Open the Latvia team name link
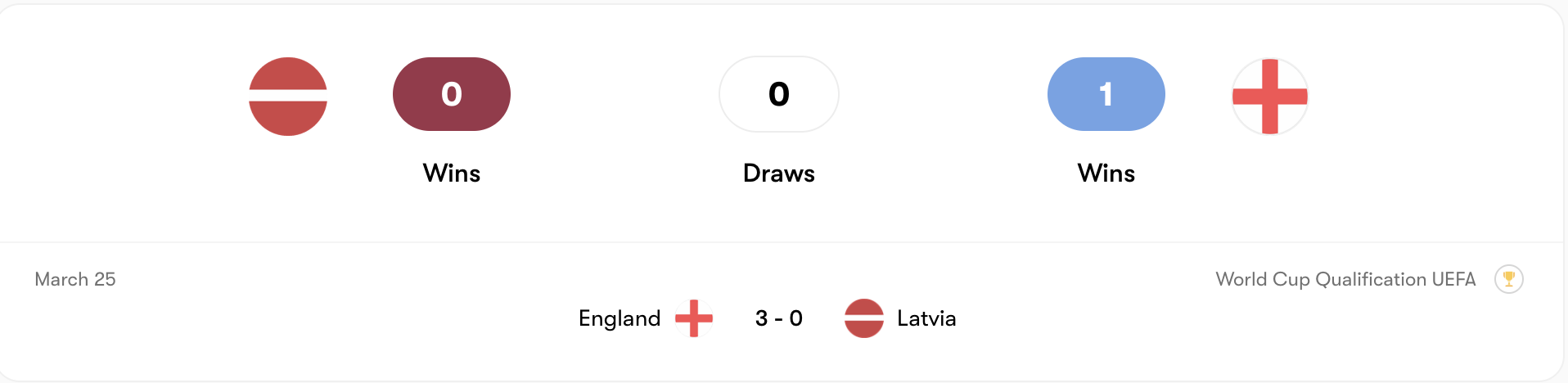 coord(926,318)
